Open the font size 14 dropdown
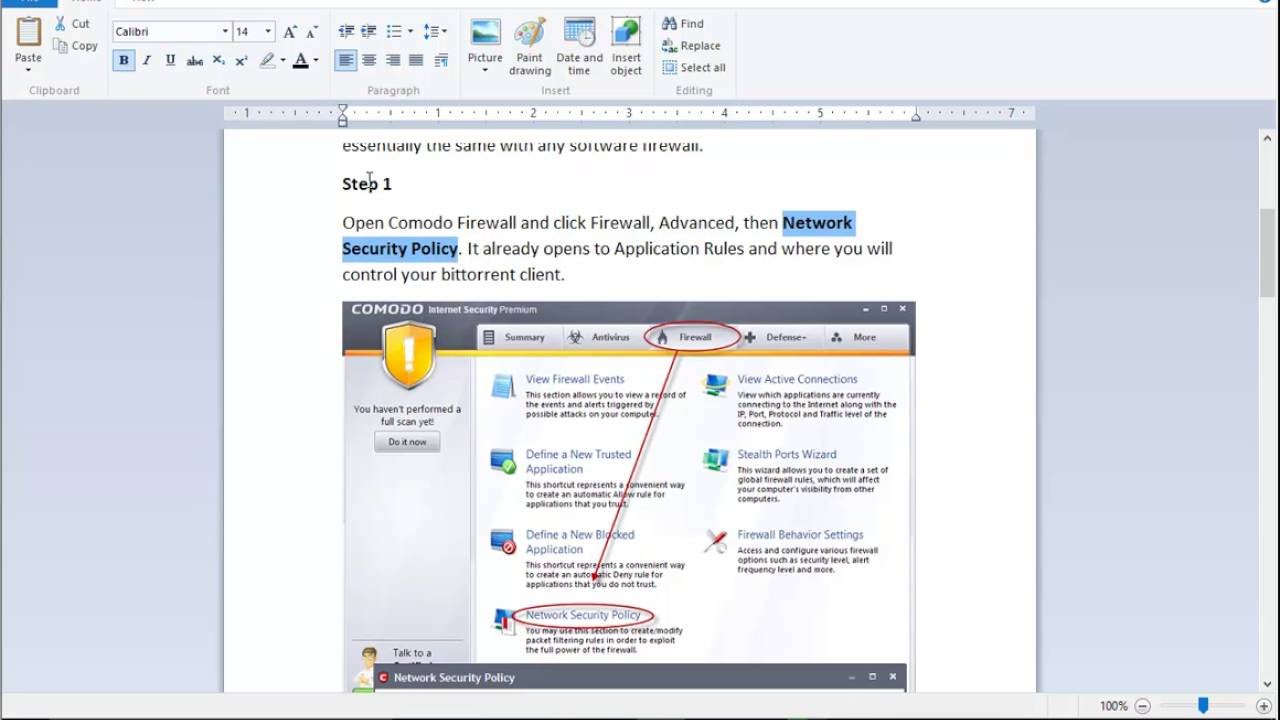This screenshot has width=1280, height=720. [x=268, y=32]
